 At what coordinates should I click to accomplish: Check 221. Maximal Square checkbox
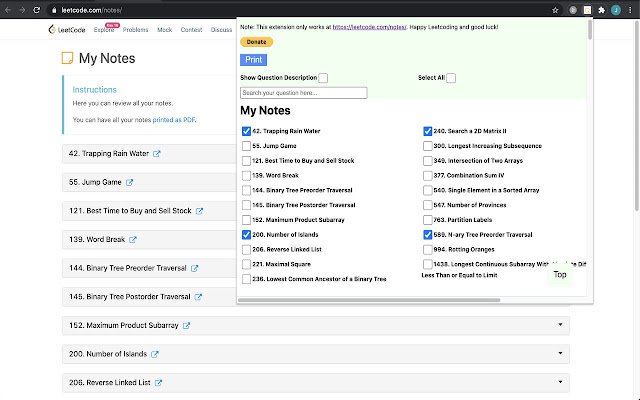coord(246,264)
